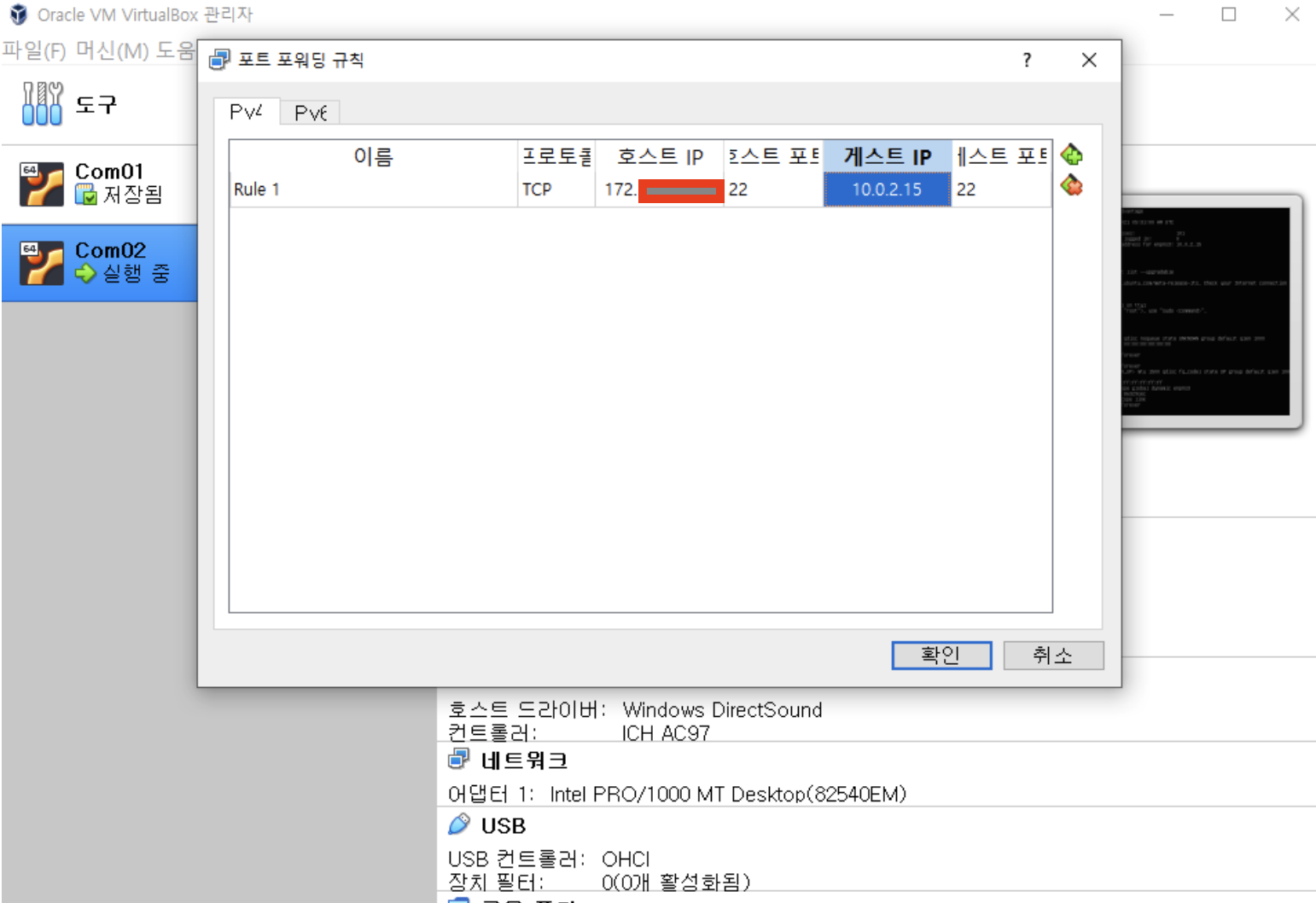Viewport: 1316px width, 903px height.
Task: Select the Rule 1 name cell
Action: click(374, 189)
